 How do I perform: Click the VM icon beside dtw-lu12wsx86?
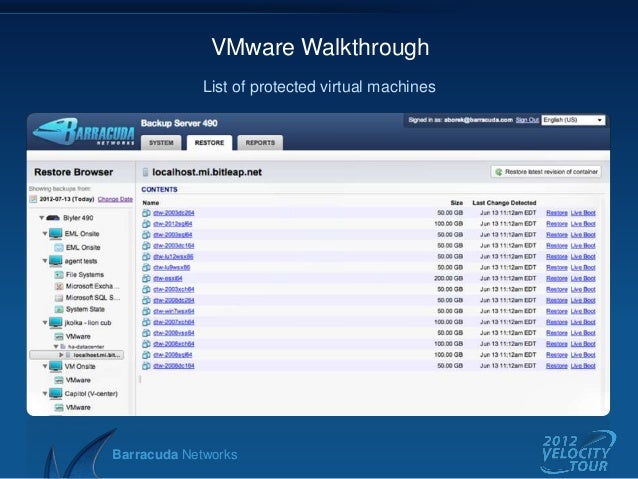(x=146, y=257)
